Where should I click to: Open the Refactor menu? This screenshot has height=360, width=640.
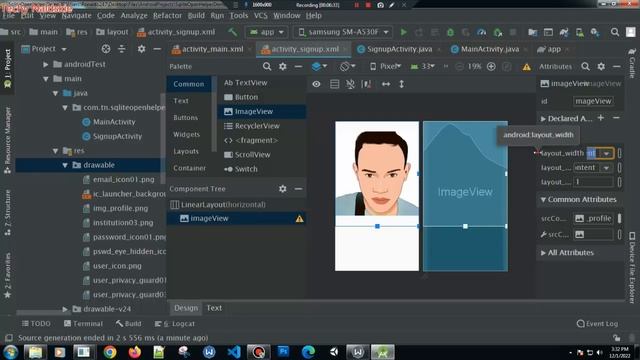point(167,16)
